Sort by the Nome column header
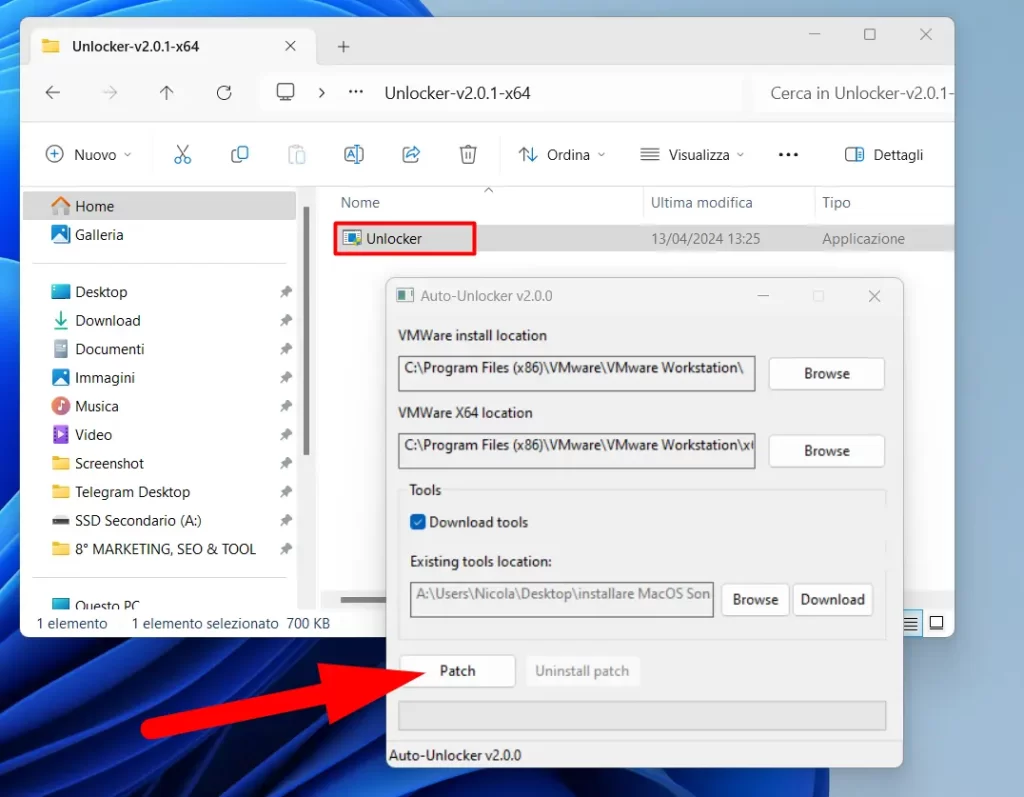 click(x=360, y=203)
